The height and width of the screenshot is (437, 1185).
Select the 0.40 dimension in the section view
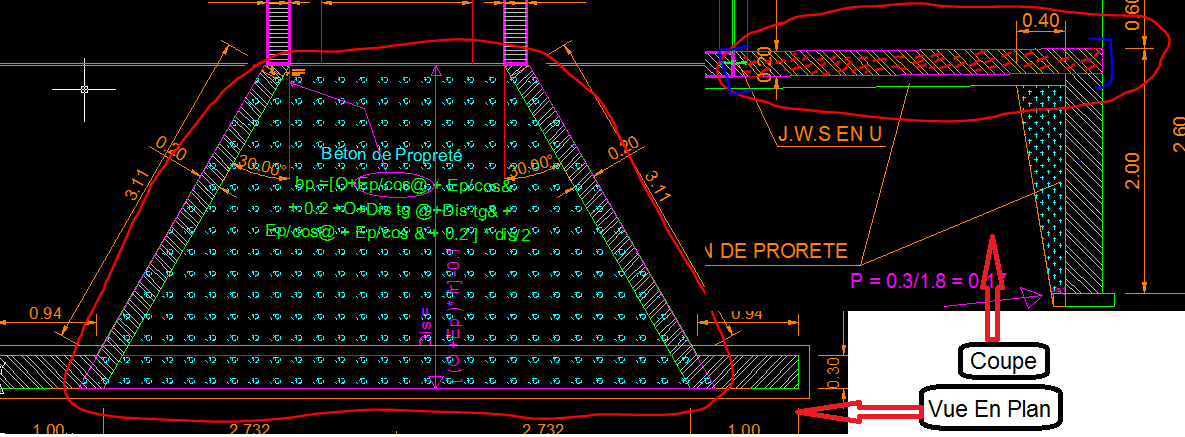click(1040, 23)
